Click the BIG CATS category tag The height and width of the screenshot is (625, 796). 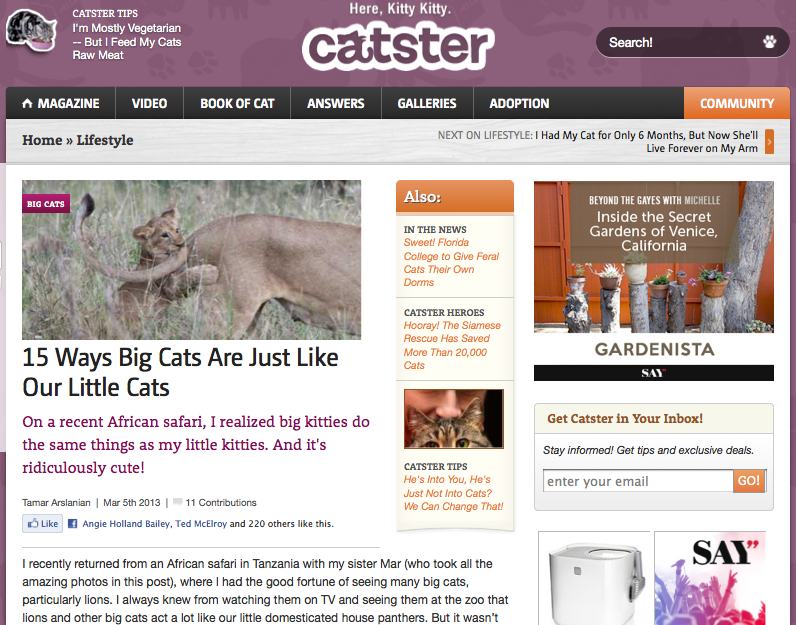tap(46, 204)
